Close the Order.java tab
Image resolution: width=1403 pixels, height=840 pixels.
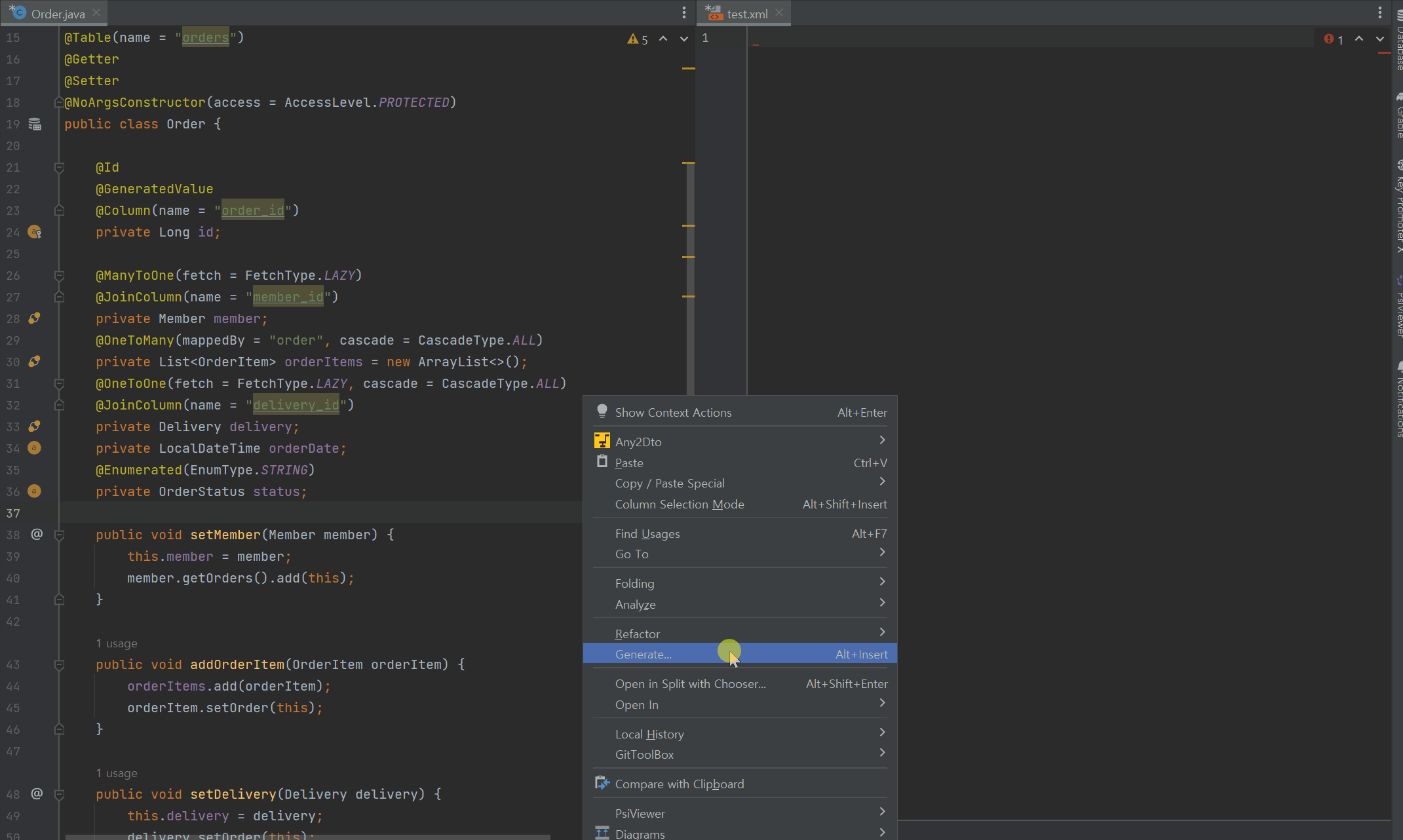click(x=96, y=12)
